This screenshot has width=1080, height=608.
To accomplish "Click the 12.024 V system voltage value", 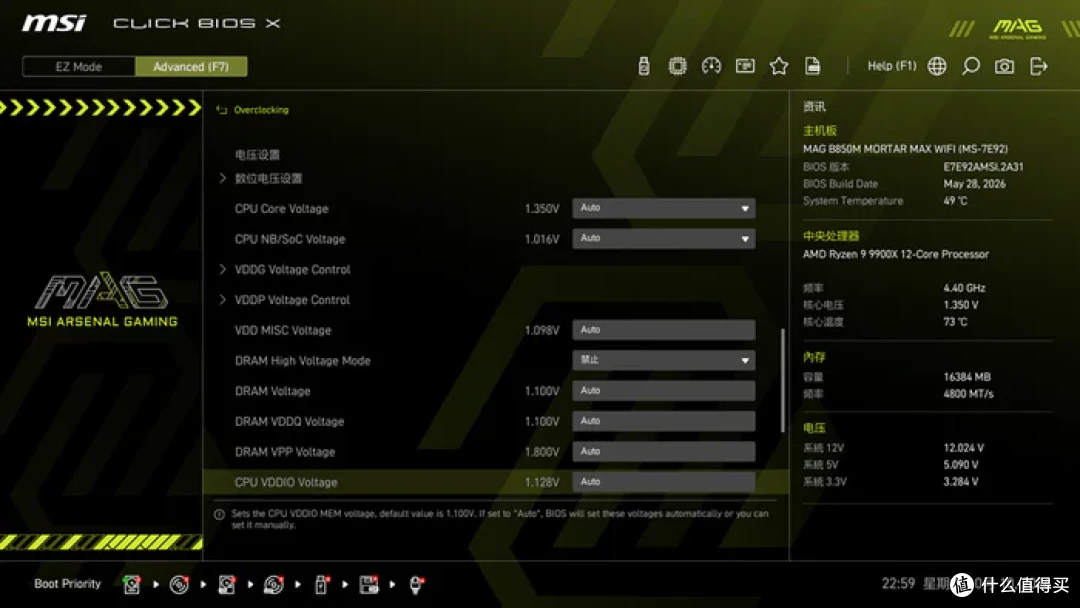I will click(x=964, y=448).
